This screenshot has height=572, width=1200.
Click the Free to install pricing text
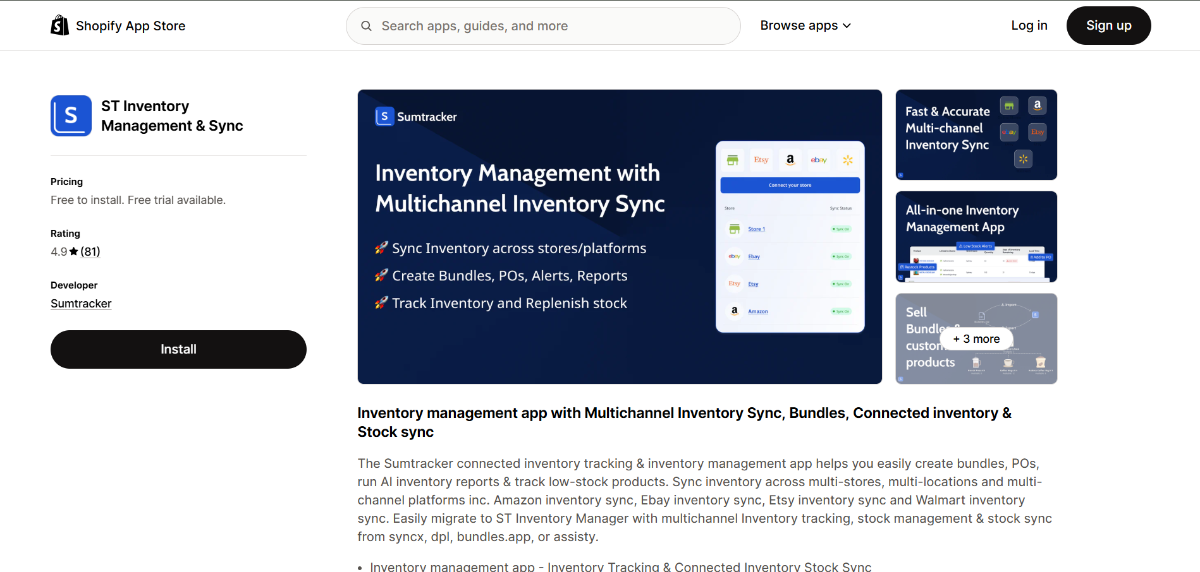coord(138,200)
